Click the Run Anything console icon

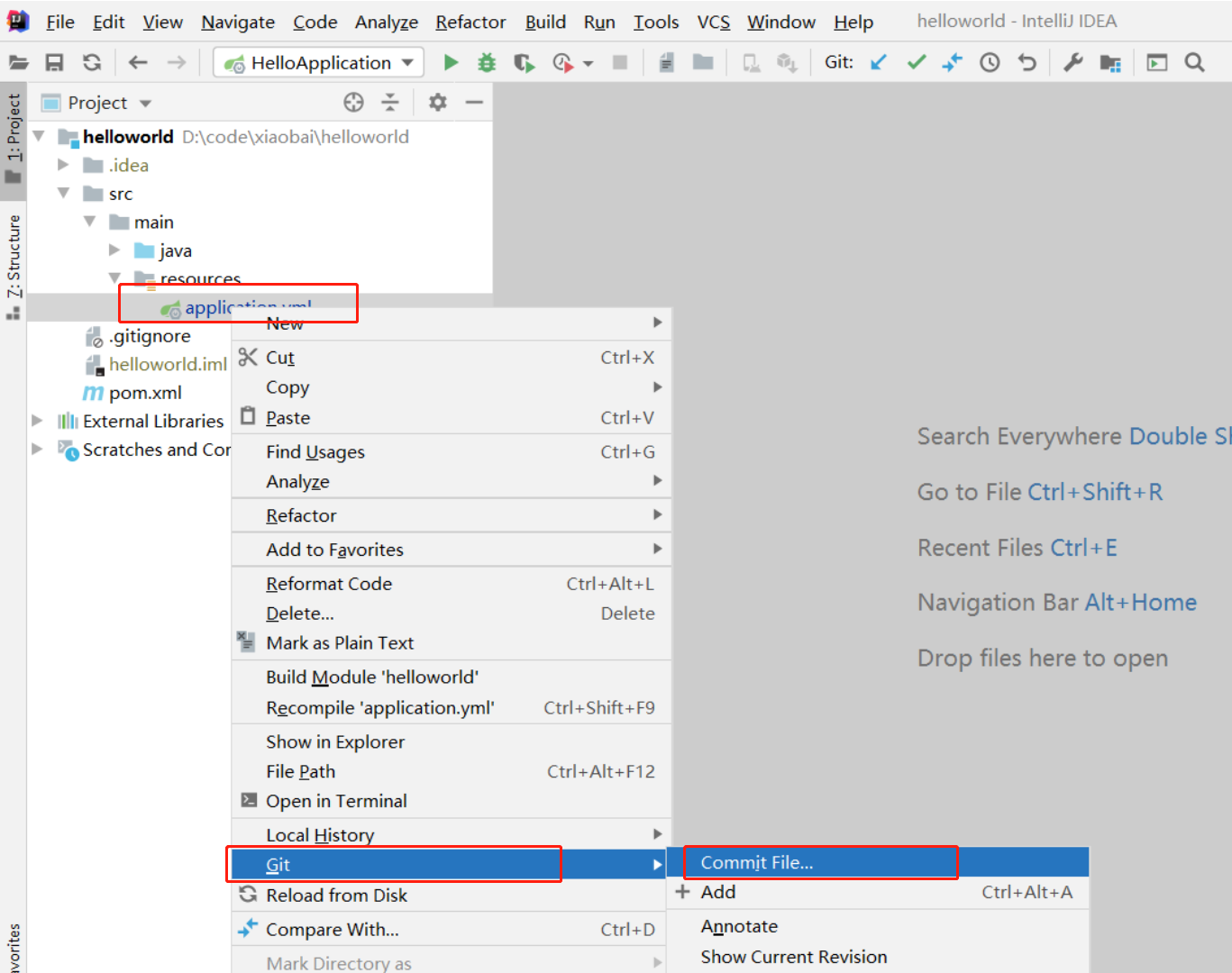pos(1156,62)
